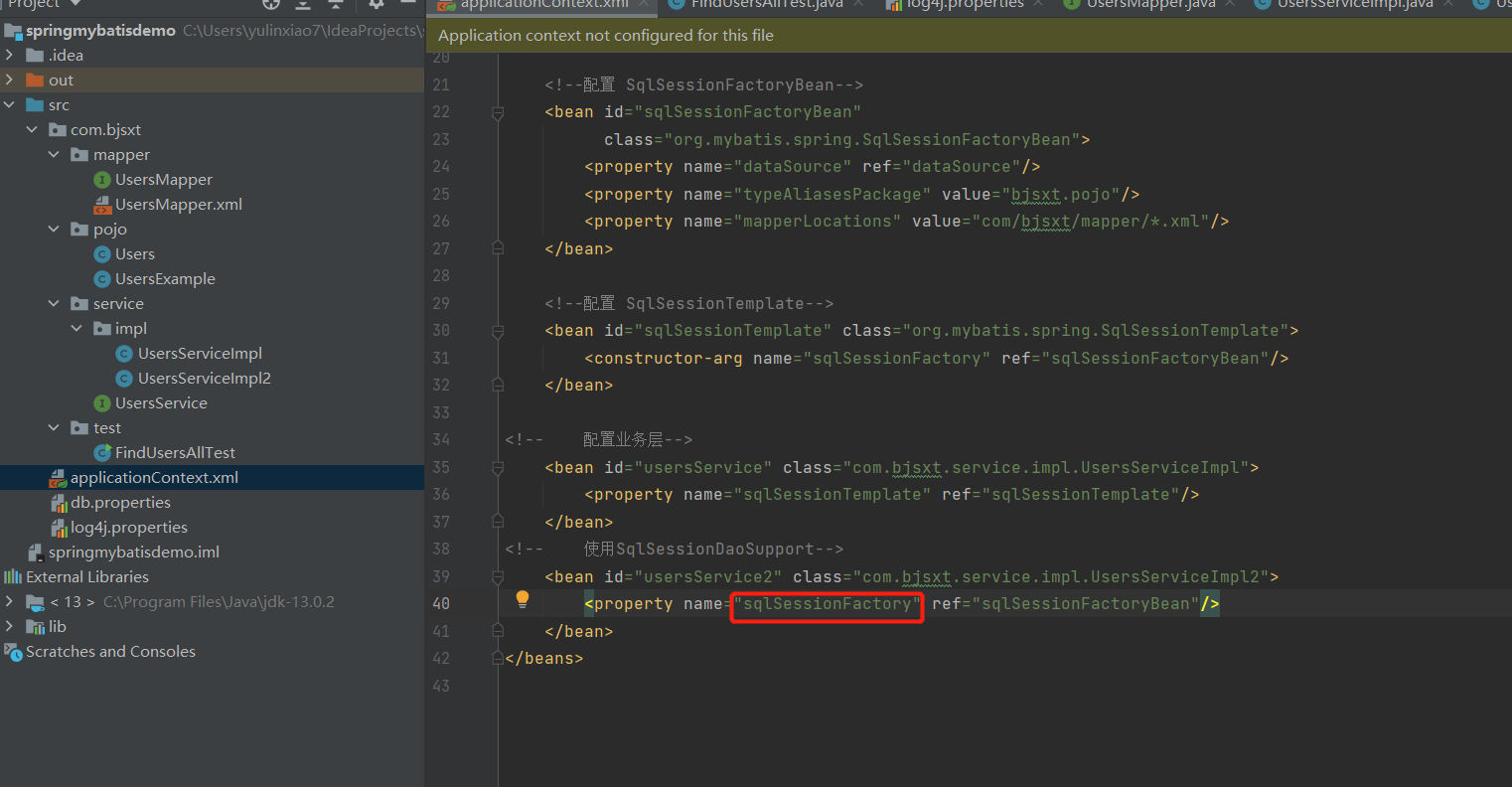
Task: Click the "sqlSessionFactoryBean" ref on line 40
Action: [x=1086, y=603]
